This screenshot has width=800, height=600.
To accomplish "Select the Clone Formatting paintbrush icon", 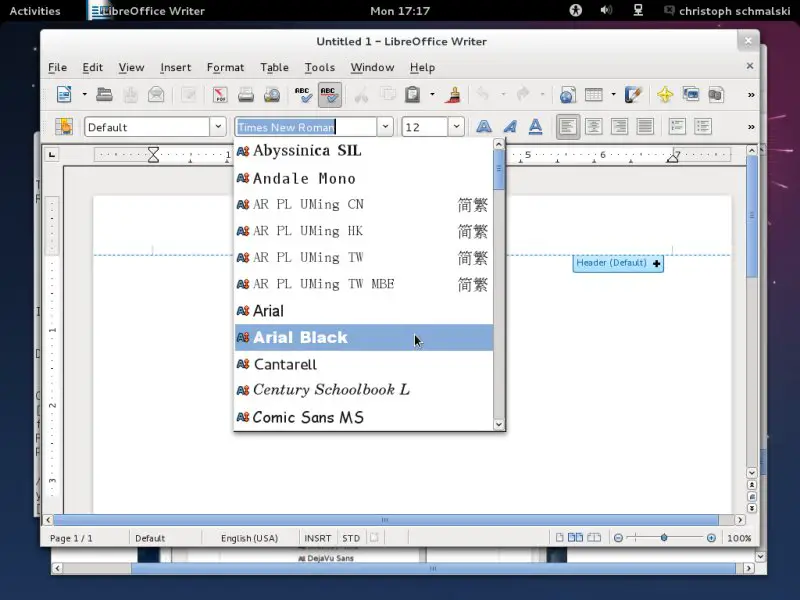I will coord(453,94).
